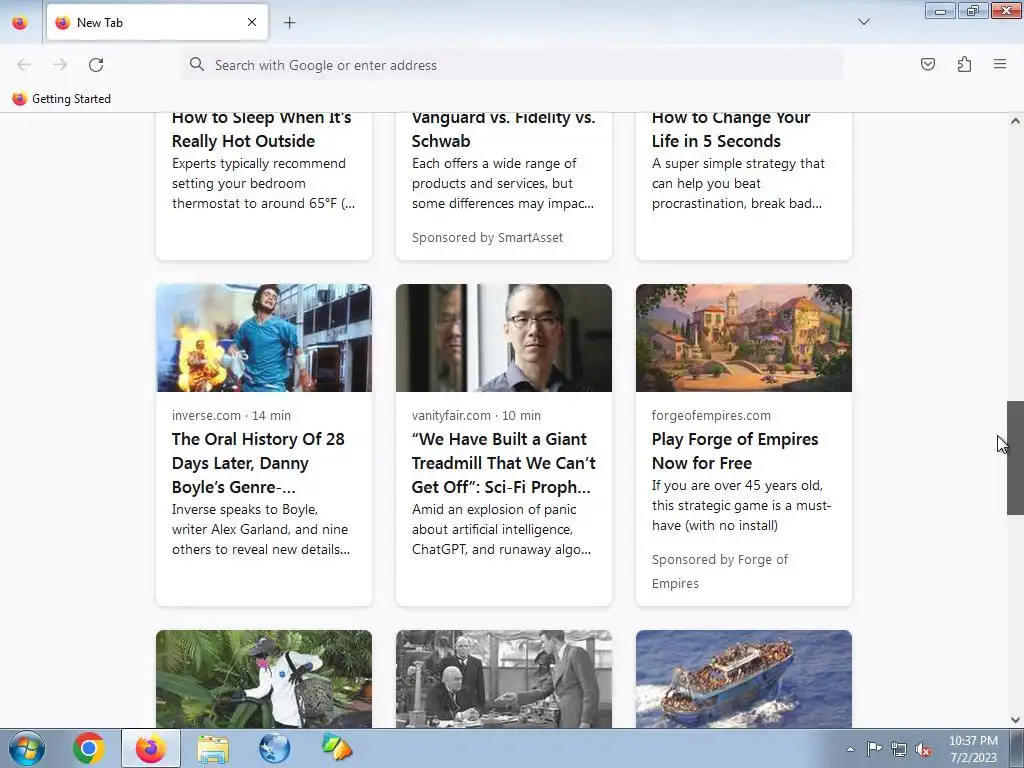Open Windows Explorer from the taskbar
The width and height of the screenshot is (1024, 768).
click(x=213, y=748)
